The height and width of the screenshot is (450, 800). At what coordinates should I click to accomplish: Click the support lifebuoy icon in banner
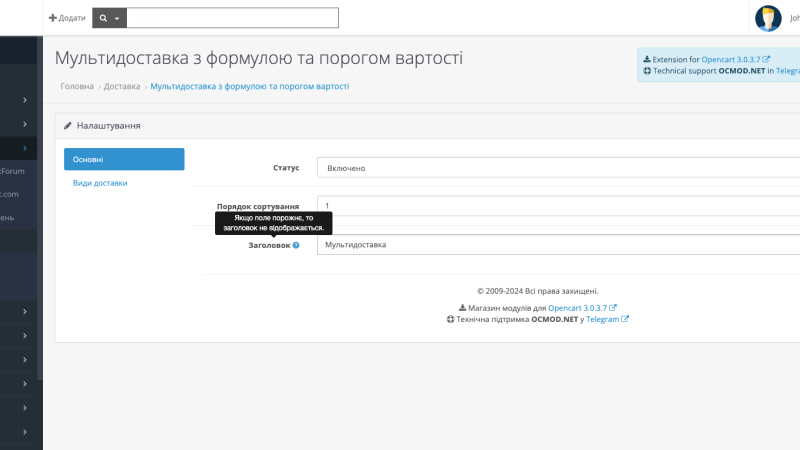point(647,71)
